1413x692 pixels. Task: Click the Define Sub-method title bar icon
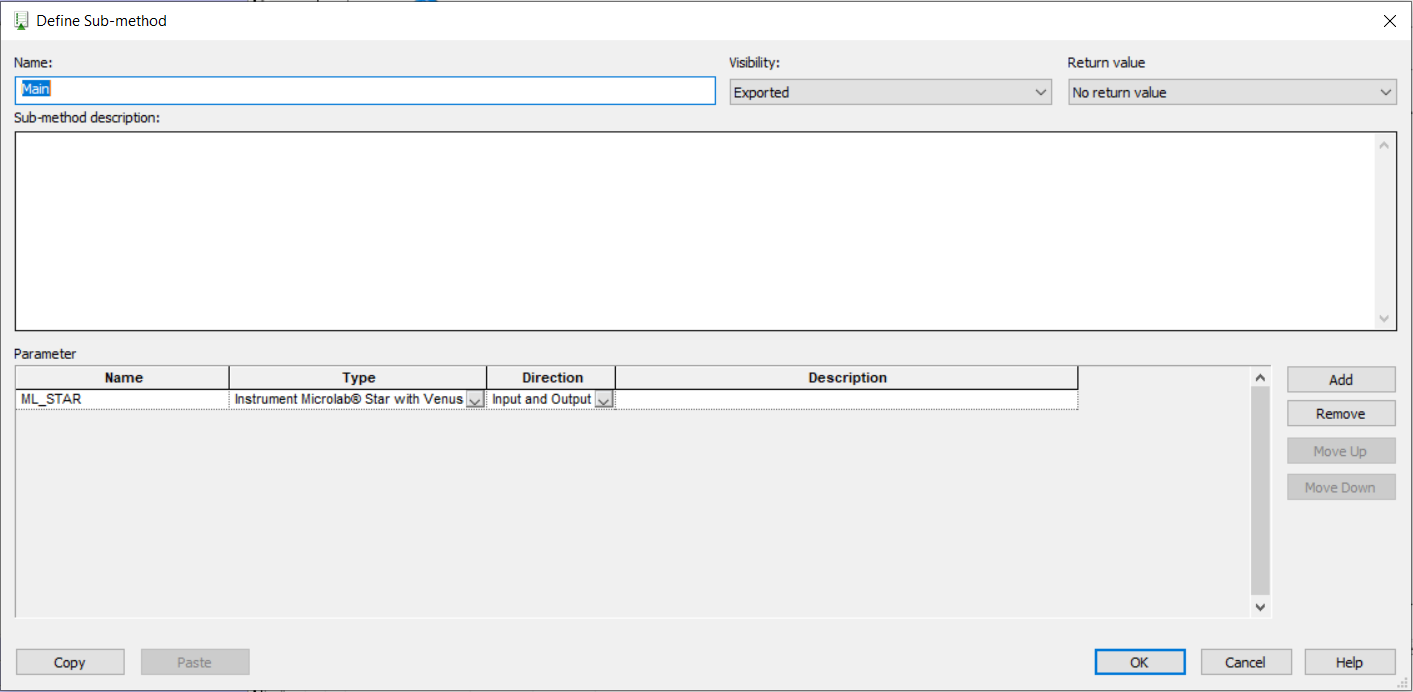coord(21,20)
